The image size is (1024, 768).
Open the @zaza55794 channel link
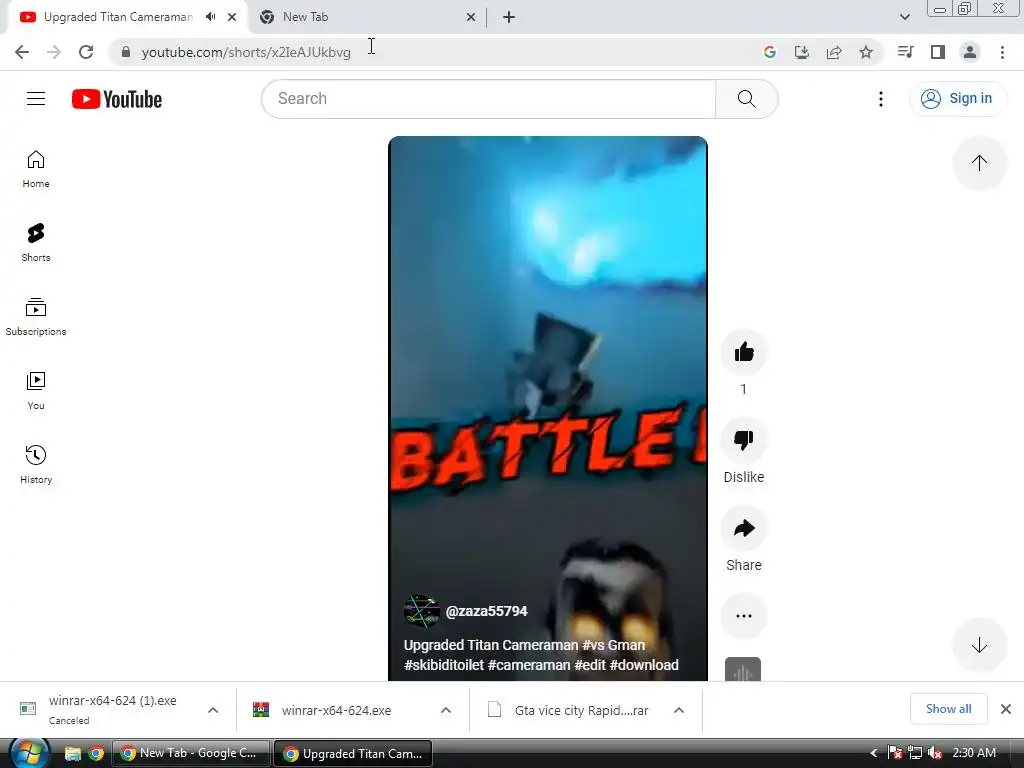point(487,611)
